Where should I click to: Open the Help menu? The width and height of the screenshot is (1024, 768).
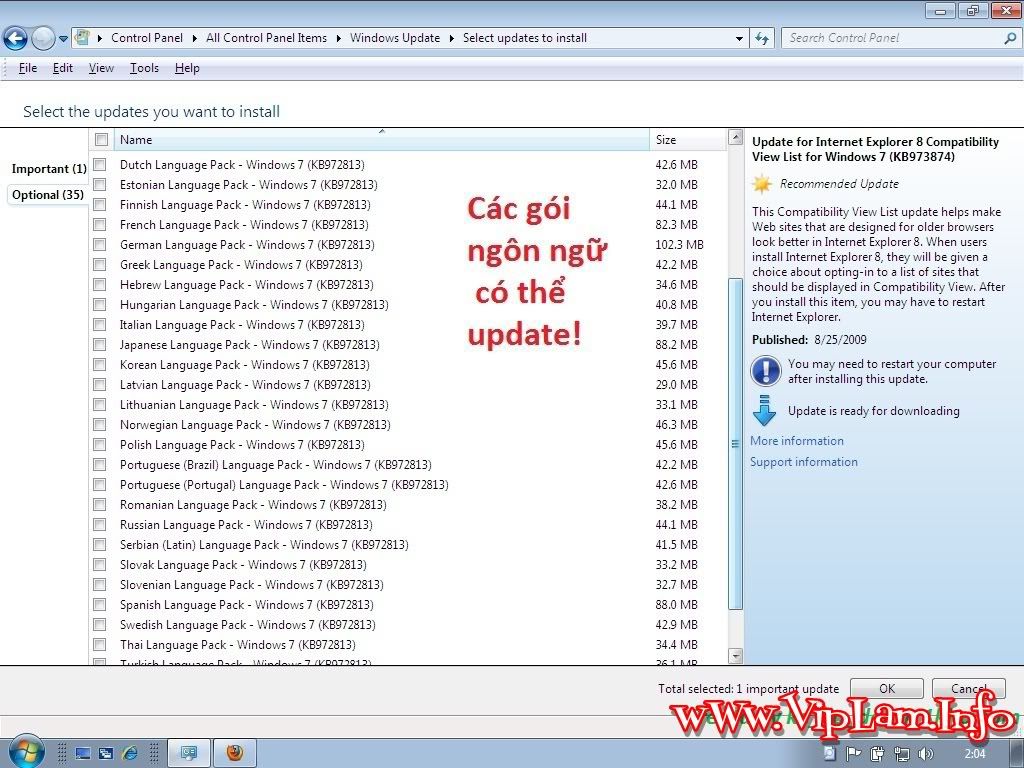187,68
